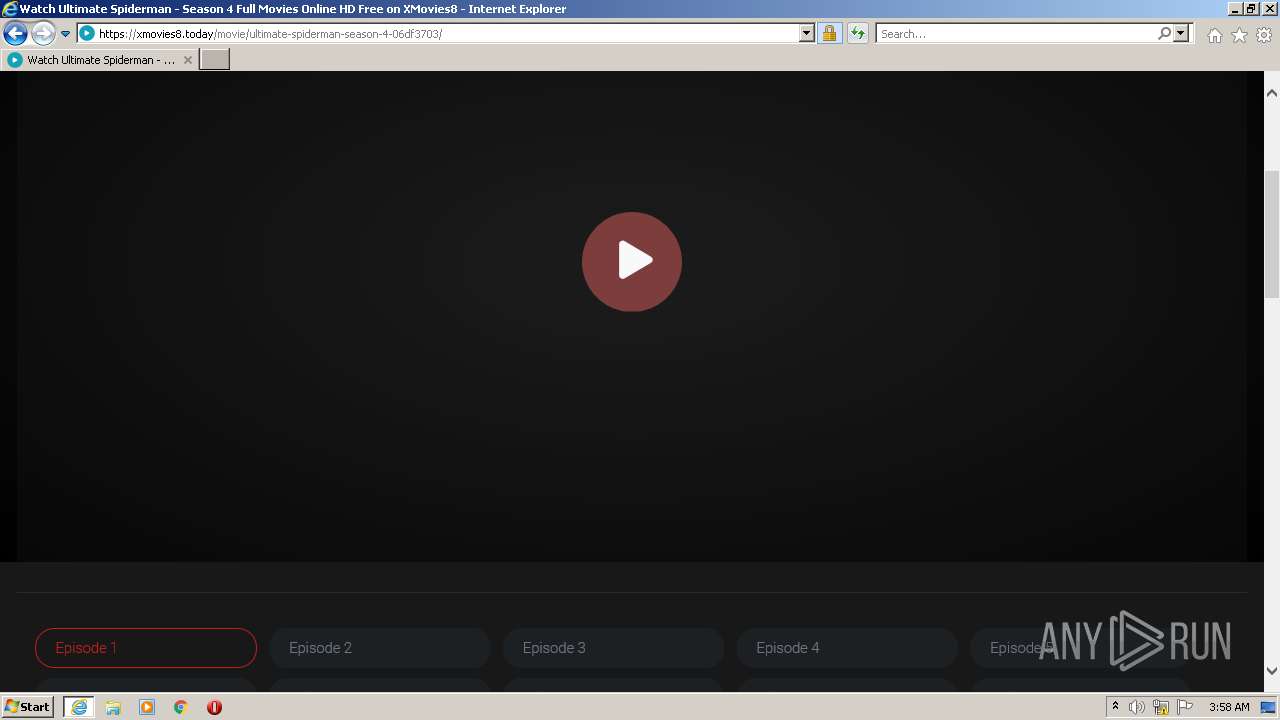Click the volume speaker tray icon
Screen dimensions: 1280x720
click(x=1137, y=707)
